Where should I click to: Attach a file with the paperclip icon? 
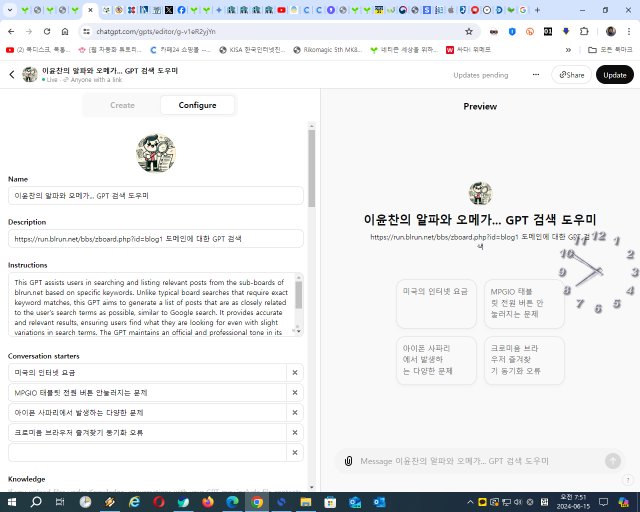pyautogui.click(x=348, y=461)
